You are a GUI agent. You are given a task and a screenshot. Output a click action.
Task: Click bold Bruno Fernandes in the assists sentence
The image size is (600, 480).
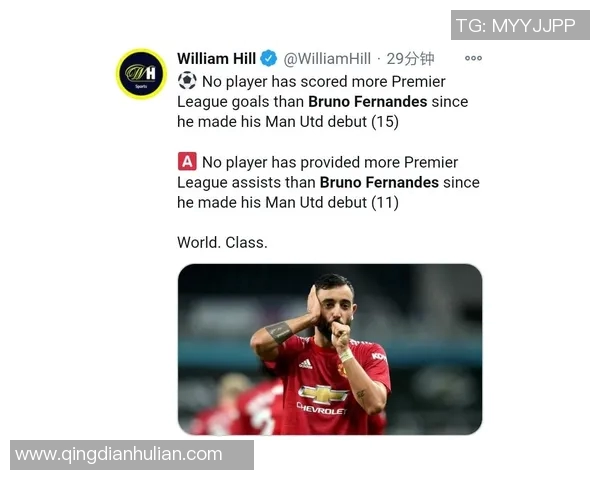click(x=379, y=182)
